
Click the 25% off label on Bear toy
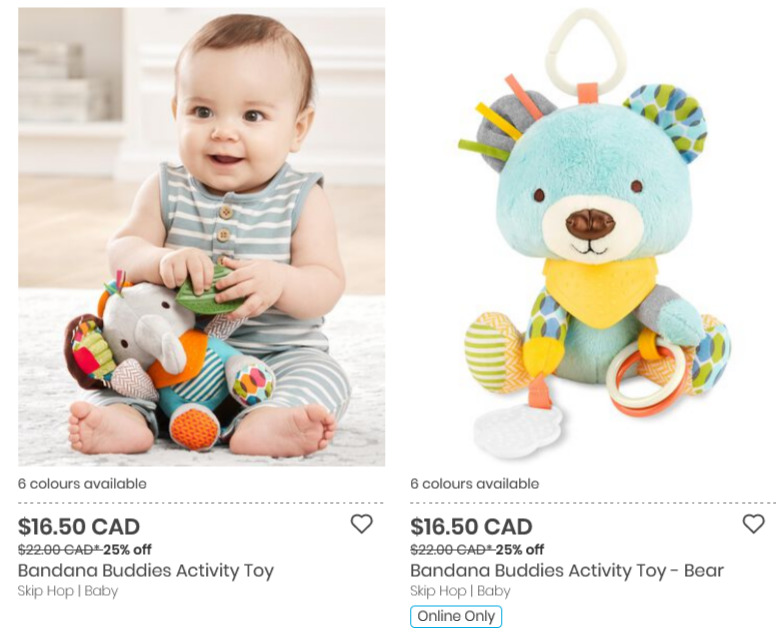[x=520, y=549]
